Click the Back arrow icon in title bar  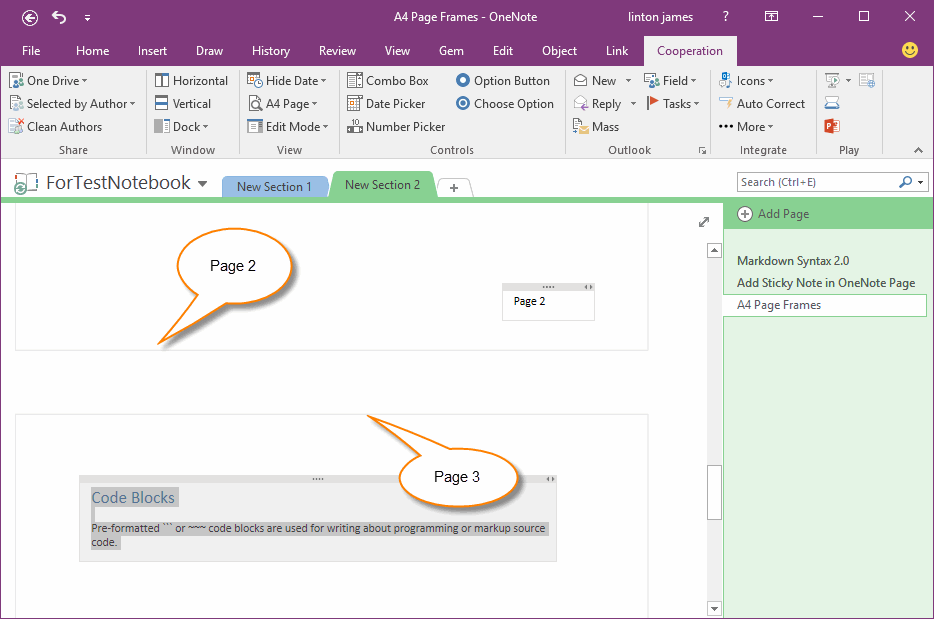(x=30, y=18)
